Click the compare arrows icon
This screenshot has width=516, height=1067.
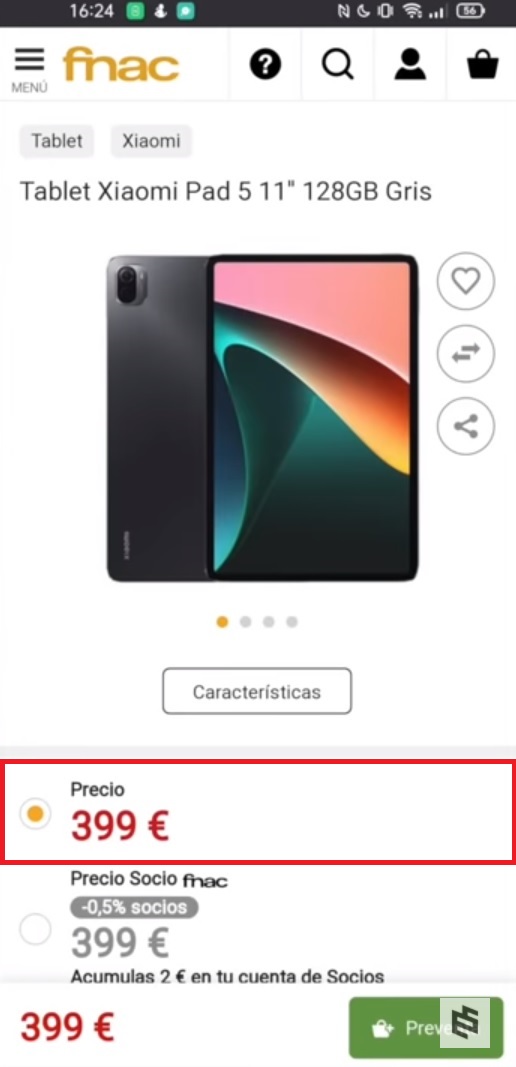click(466, 354)
